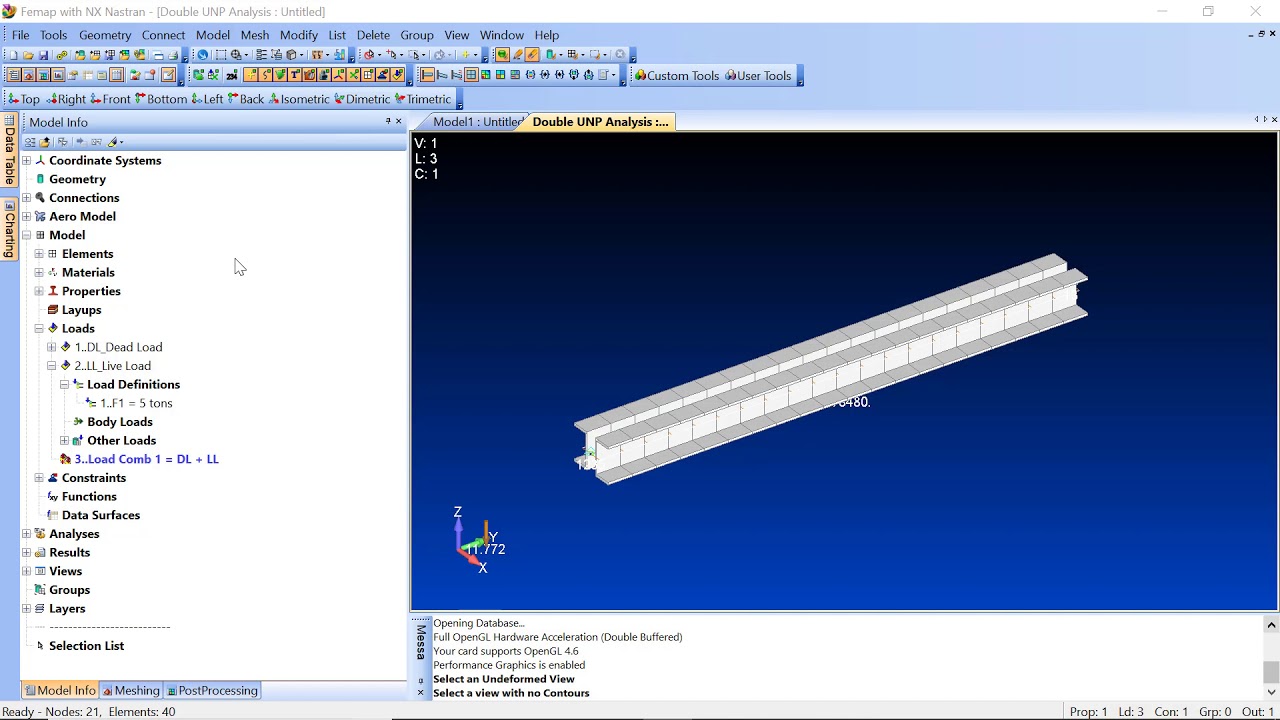Toggle the highlighted green select icon in top toolbar
The height and width of the screenshot is (720, 1280).
(x=502, y=55)
